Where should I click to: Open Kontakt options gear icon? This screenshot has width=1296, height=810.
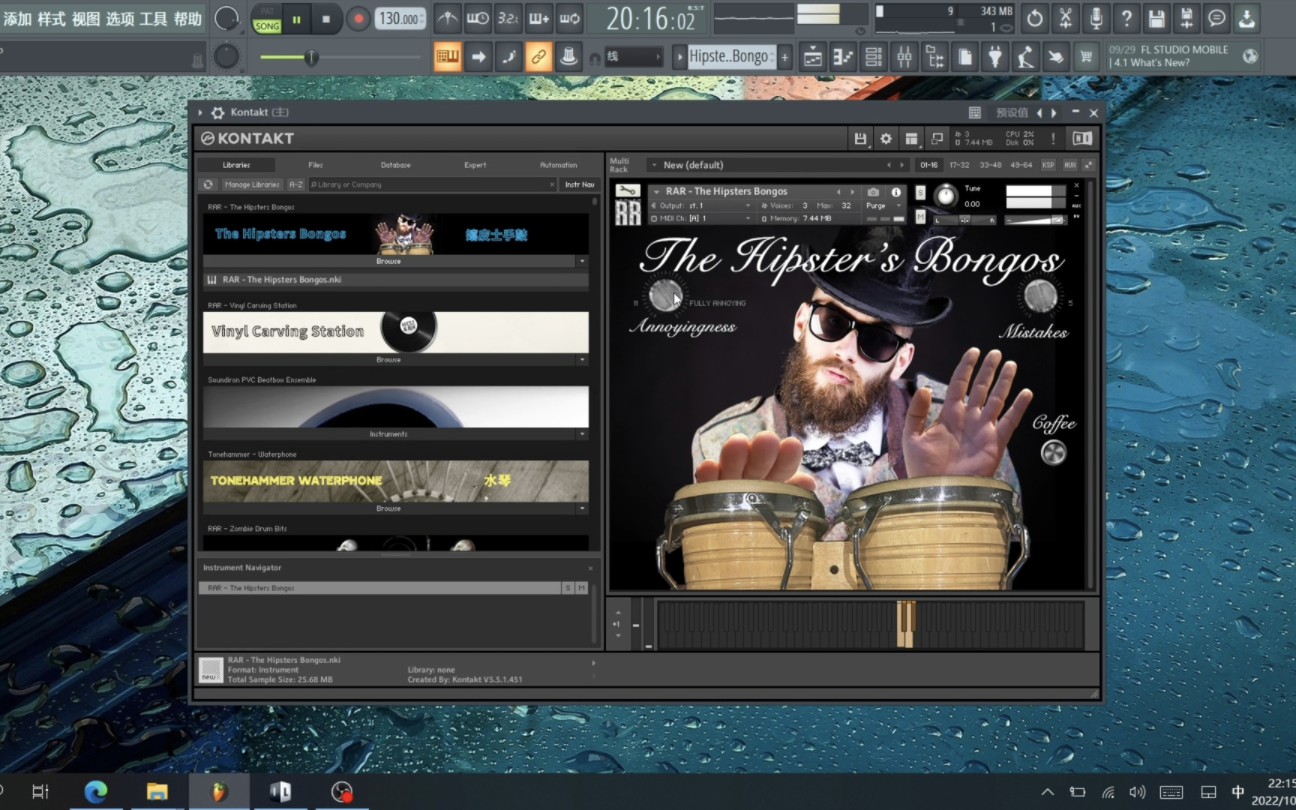click(886, 138)
